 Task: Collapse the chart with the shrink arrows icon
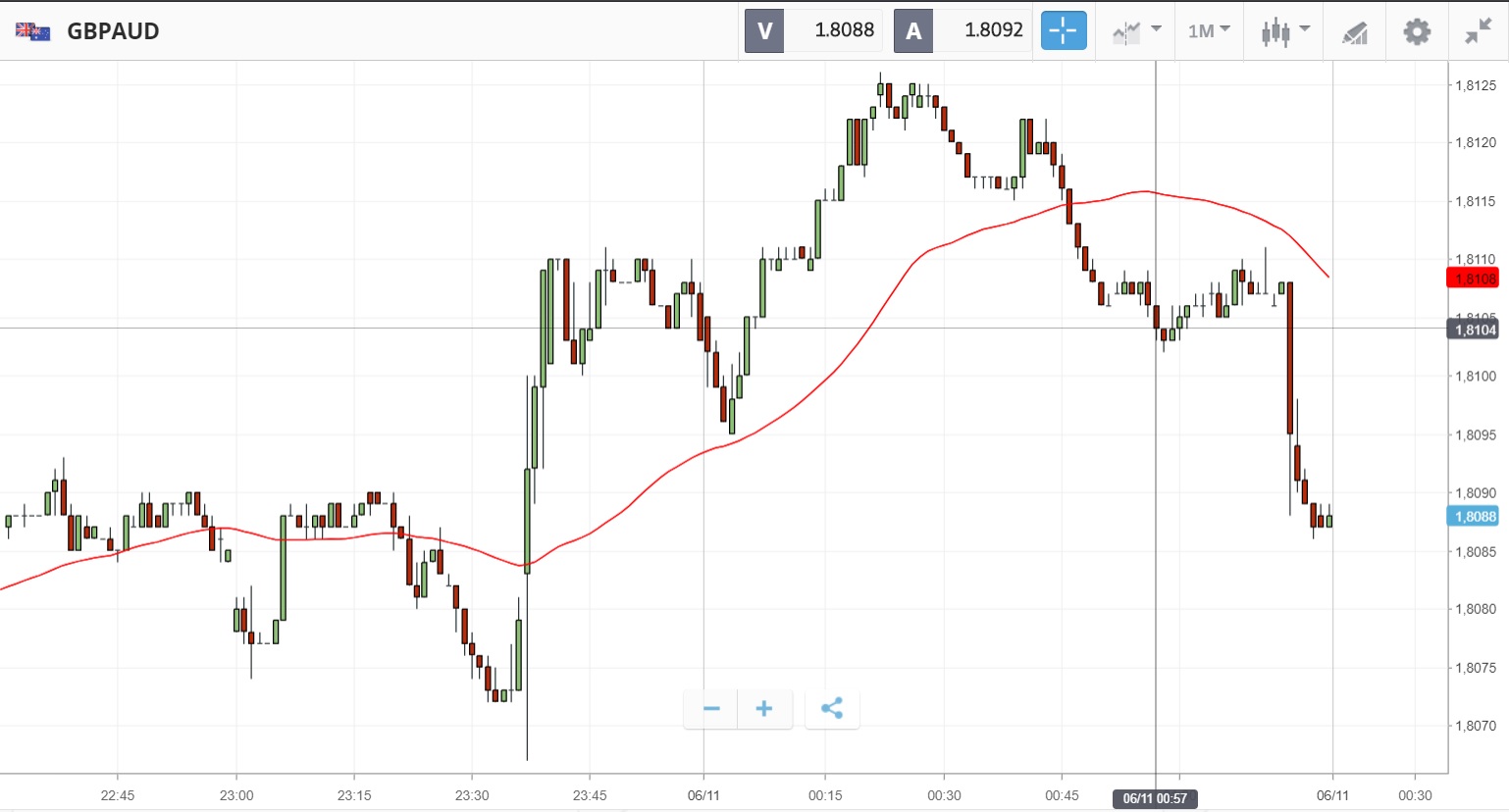[1478, 31]
